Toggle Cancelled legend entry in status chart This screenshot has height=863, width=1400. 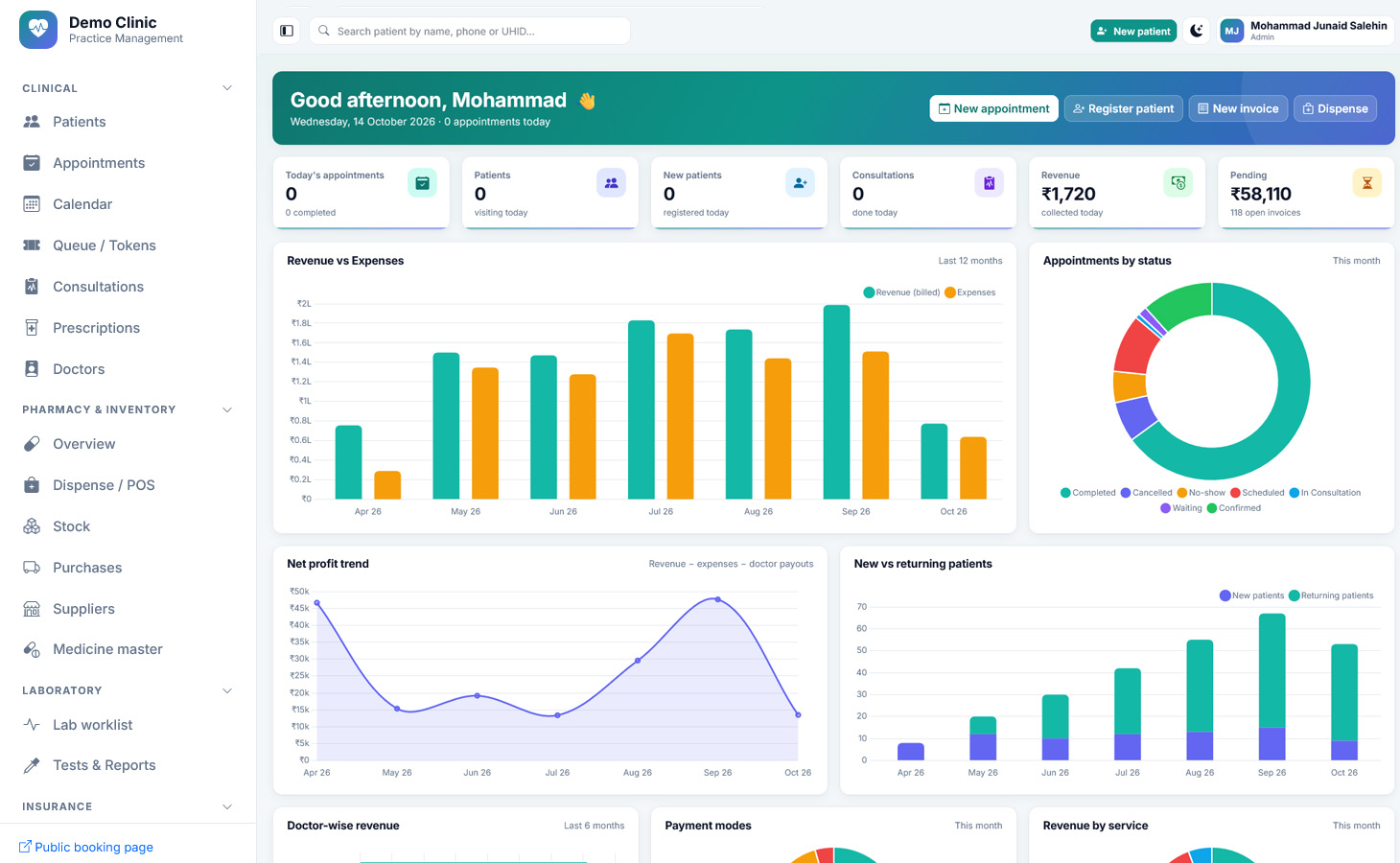click(x=1146, y=493)
